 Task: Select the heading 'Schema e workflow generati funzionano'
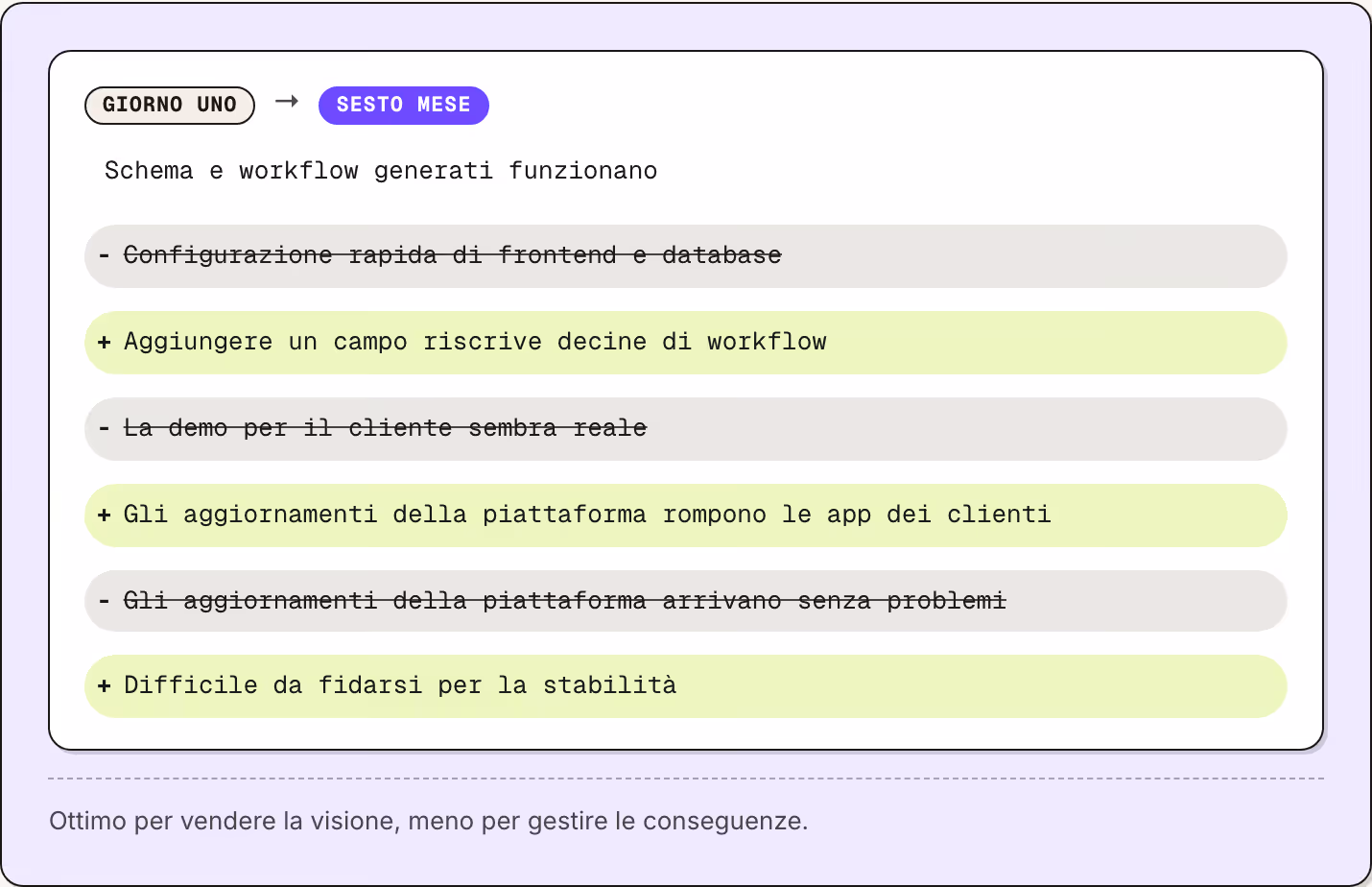381,171
